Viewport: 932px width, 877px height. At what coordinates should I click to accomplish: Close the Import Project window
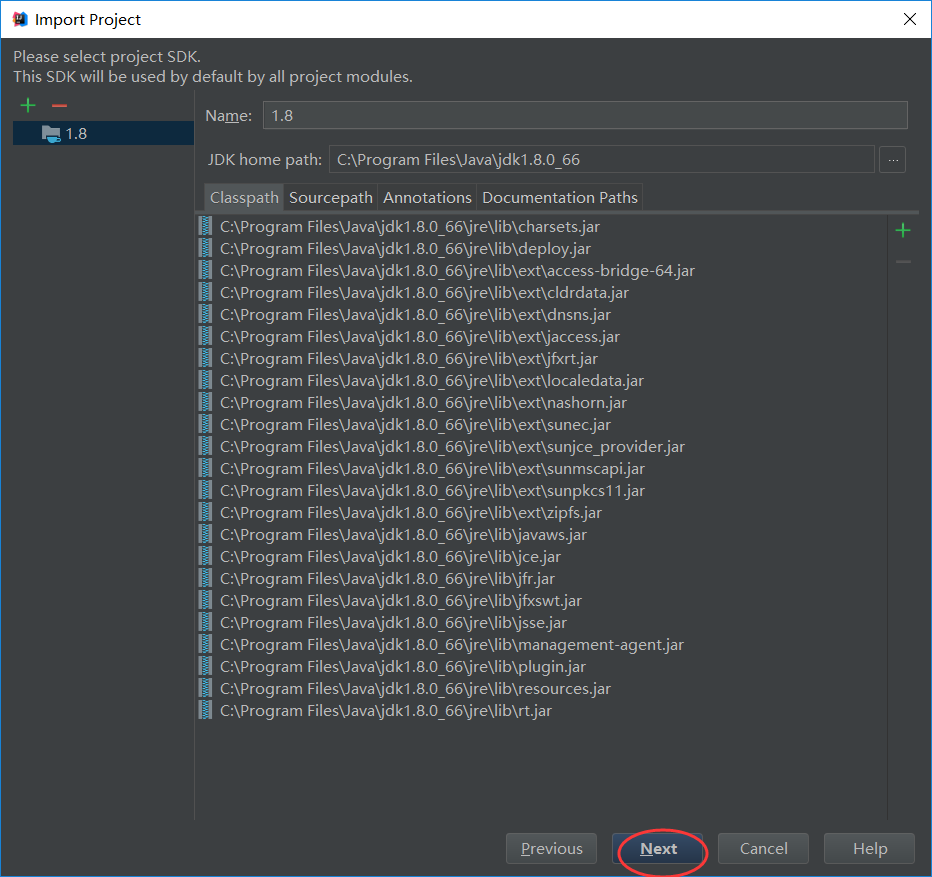point(909,19)
